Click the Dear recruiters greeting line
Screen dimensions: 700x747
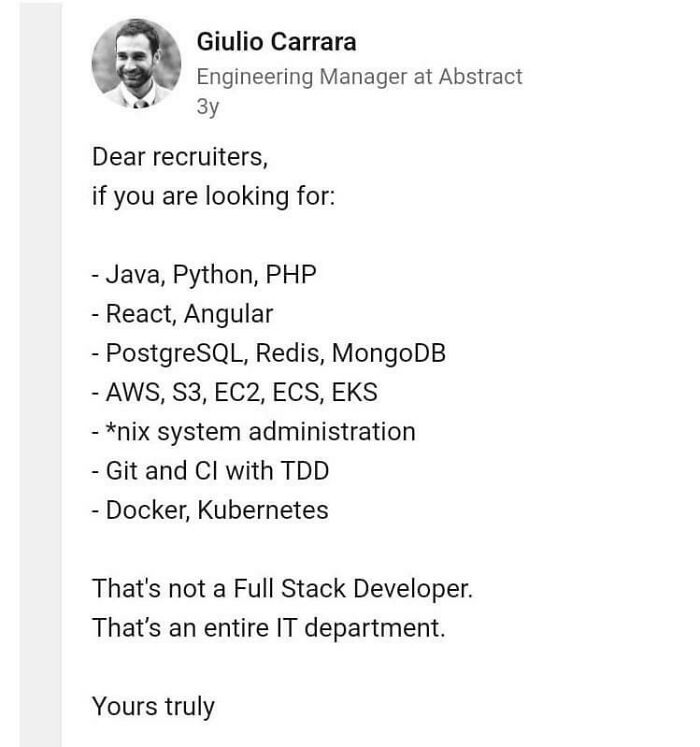[x=180, y=157]
